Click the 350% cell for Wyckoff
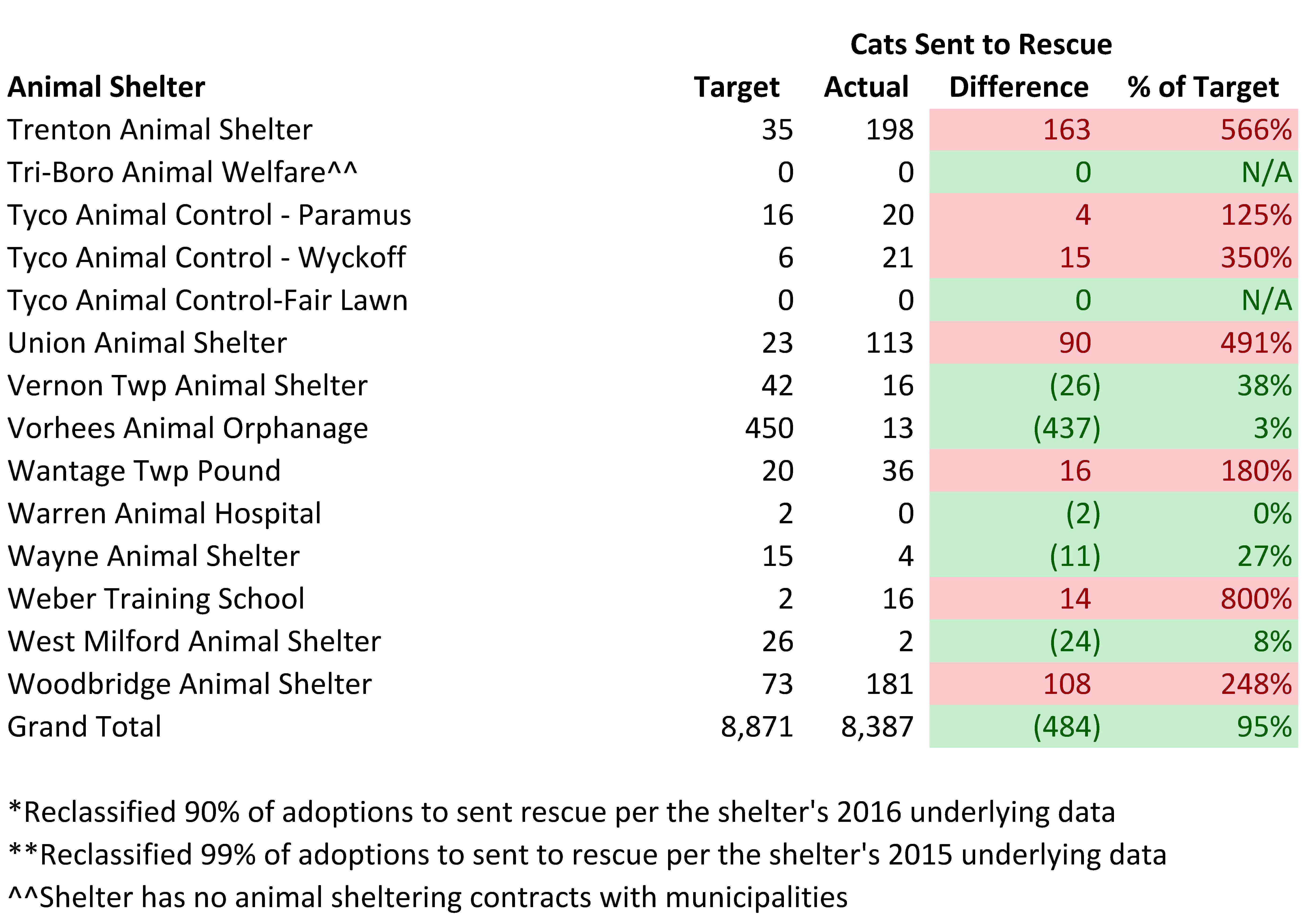The image size is (1305, 924). (1256, 258)
